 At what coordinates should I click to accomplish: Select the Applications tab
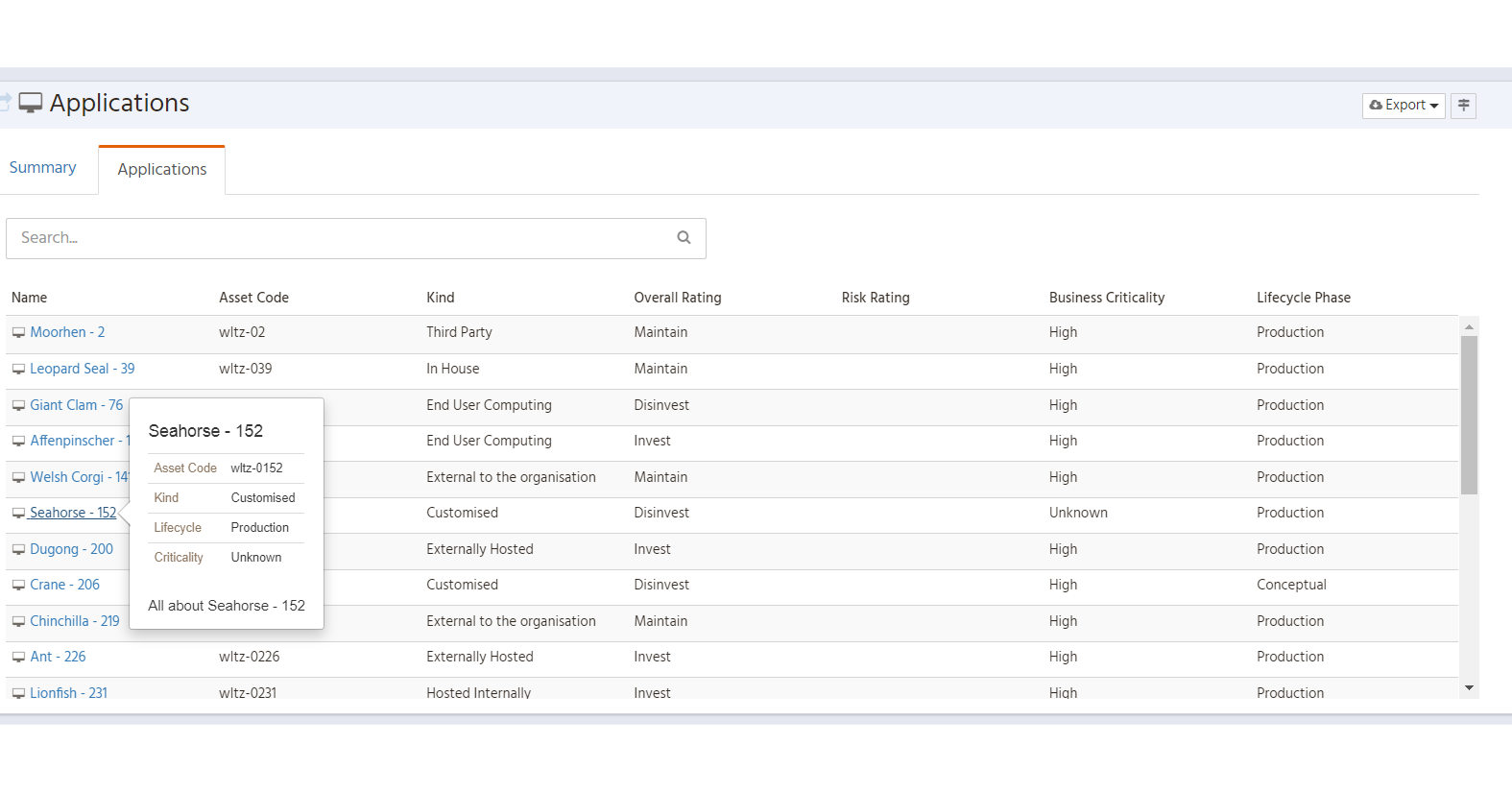161,170
